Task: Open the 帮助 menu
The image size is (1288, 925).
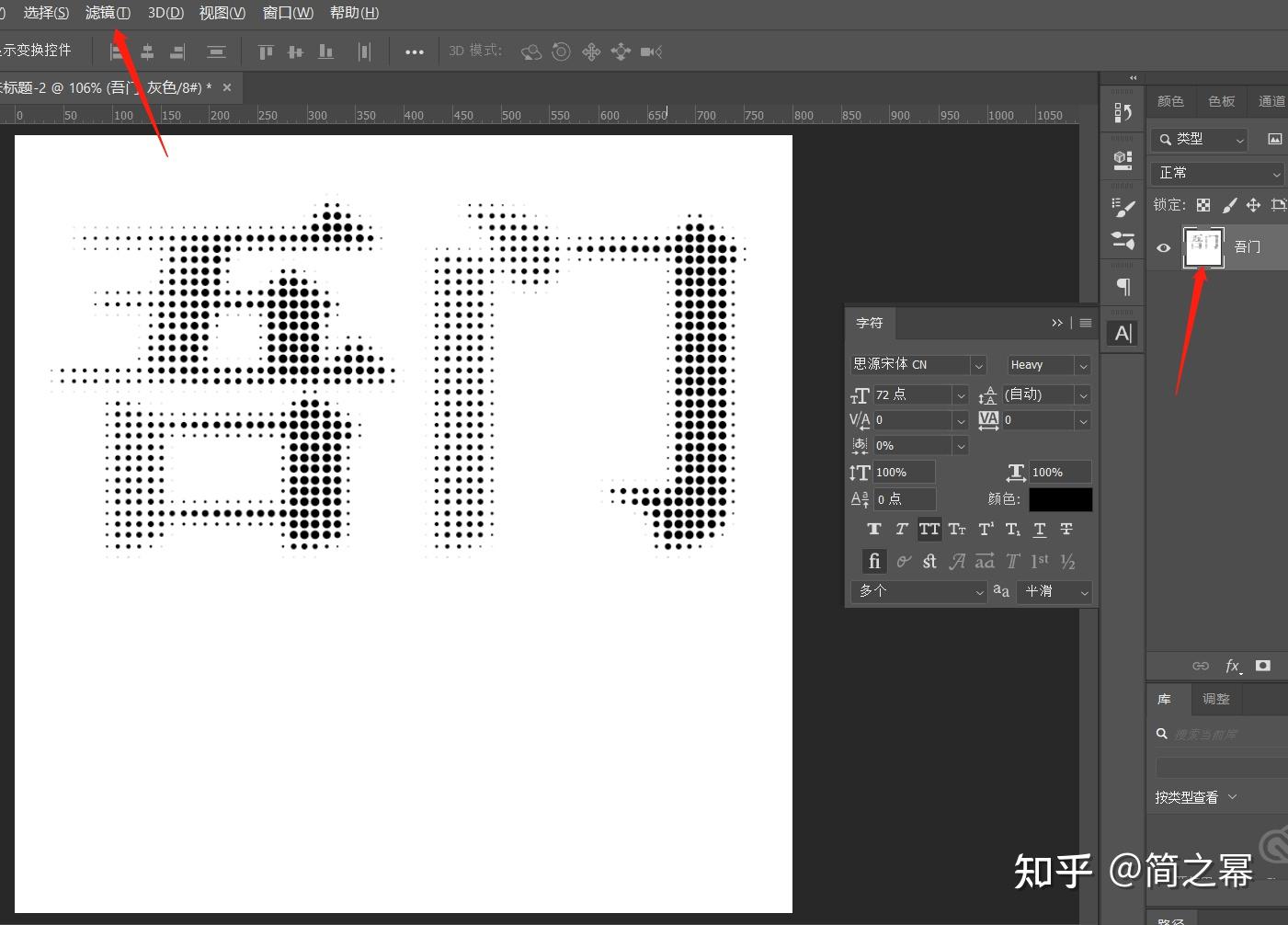Action: pyautogui.click(x=354, y=13)
